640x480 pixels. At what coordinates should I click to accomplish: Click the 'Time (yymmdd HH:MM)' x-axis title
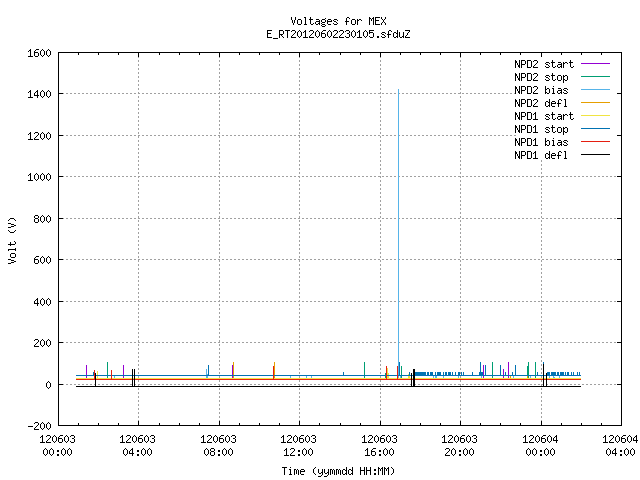point(338,471)
